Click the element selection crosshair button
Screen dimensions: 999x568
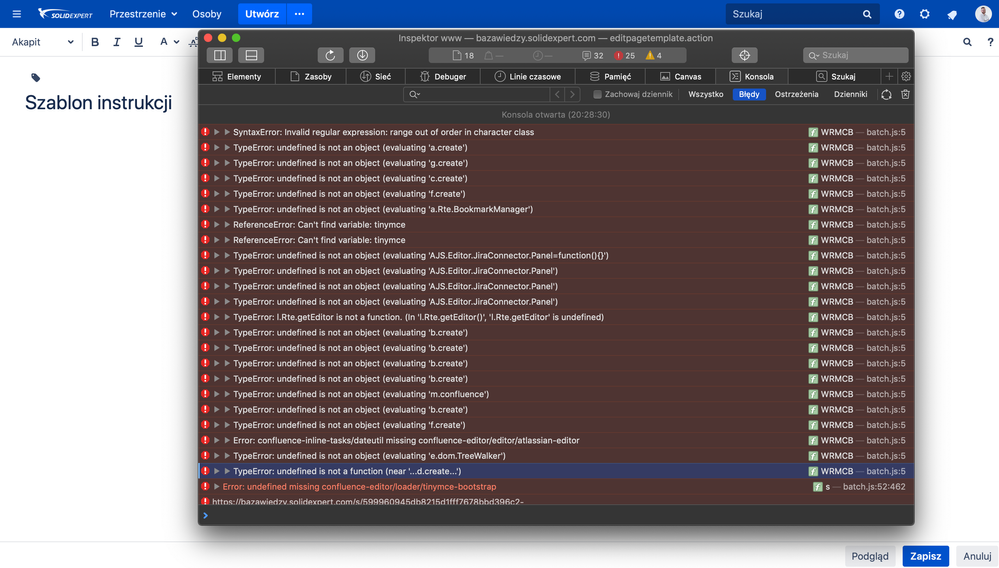tap(744, 55)
